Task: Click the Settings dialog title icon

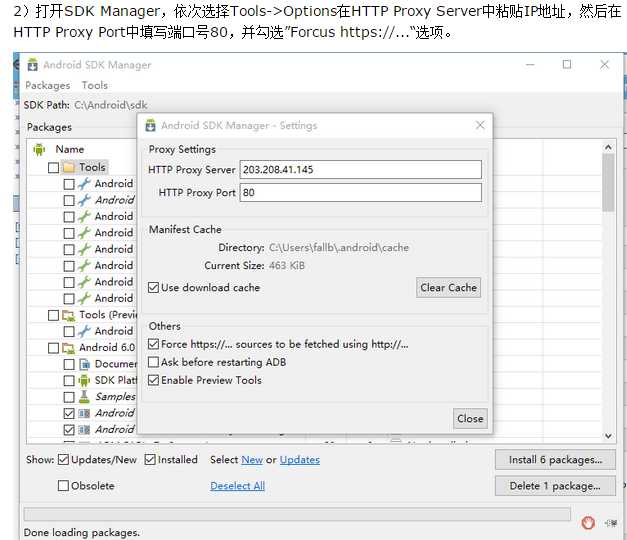Action: 150,125
